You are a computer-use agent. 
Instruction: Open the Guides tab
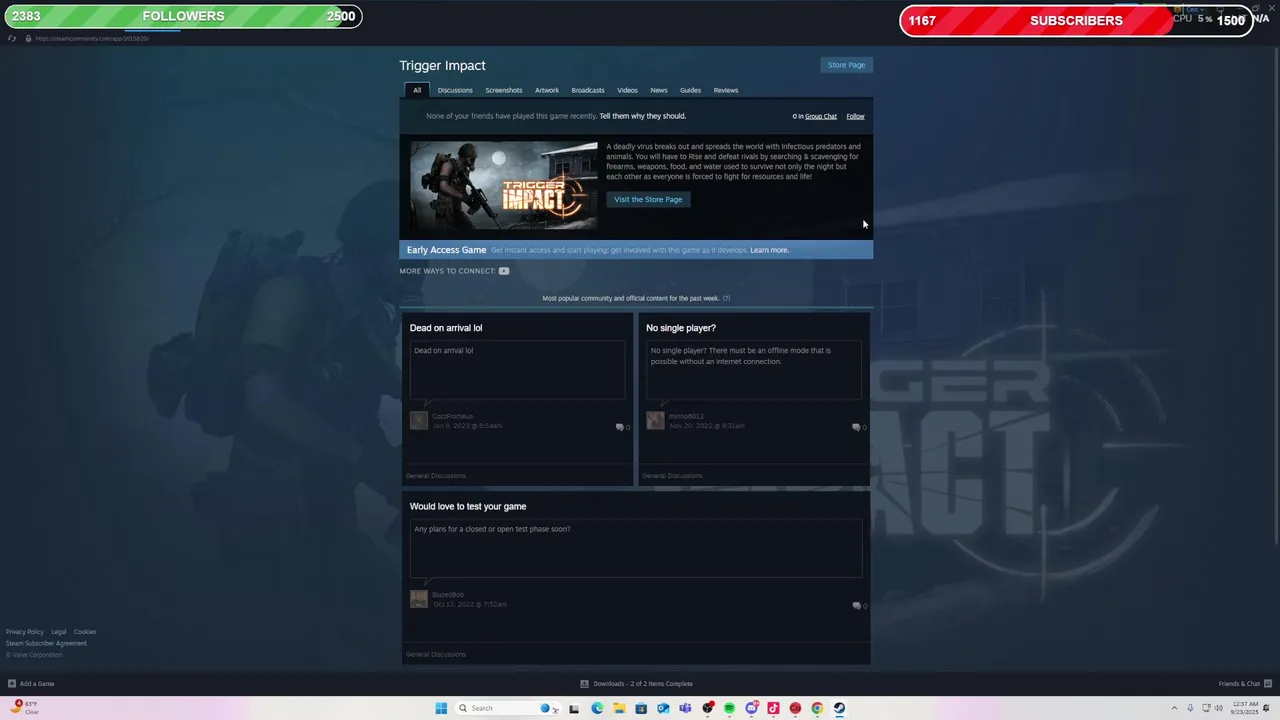[690, 90]
